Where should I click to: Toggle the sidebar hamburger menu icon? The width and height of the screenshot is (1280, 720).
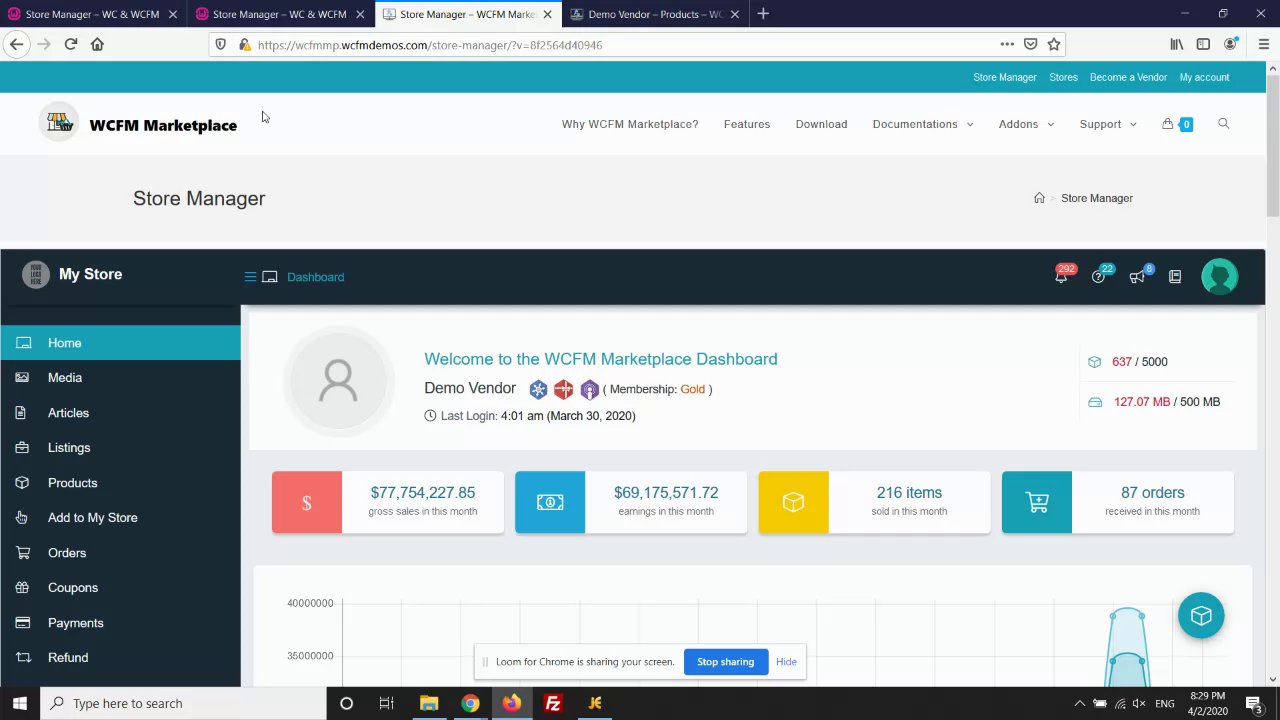[x=250, y=277]
